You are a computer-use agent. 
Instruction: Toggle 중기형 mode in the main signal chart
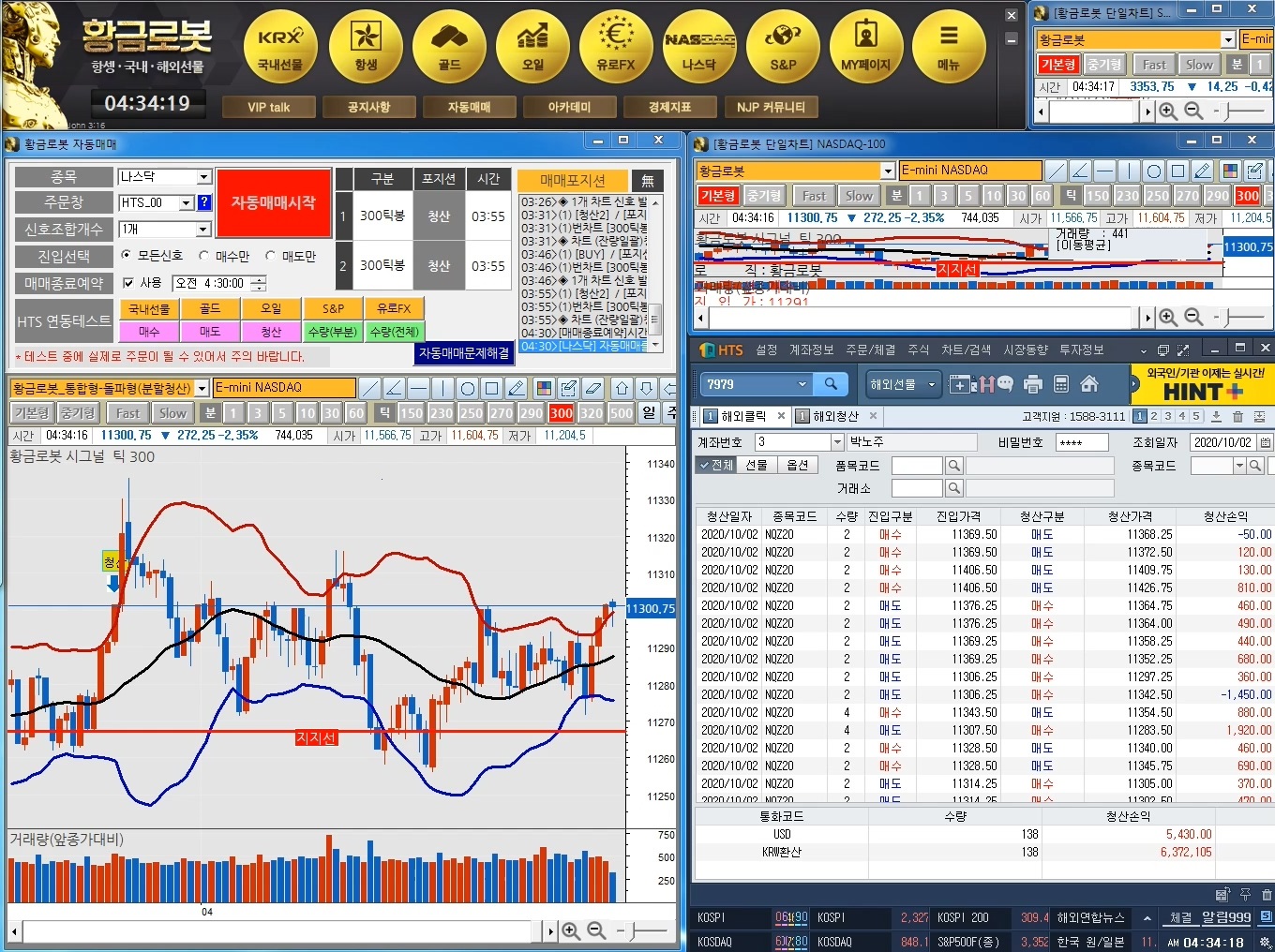78,413
